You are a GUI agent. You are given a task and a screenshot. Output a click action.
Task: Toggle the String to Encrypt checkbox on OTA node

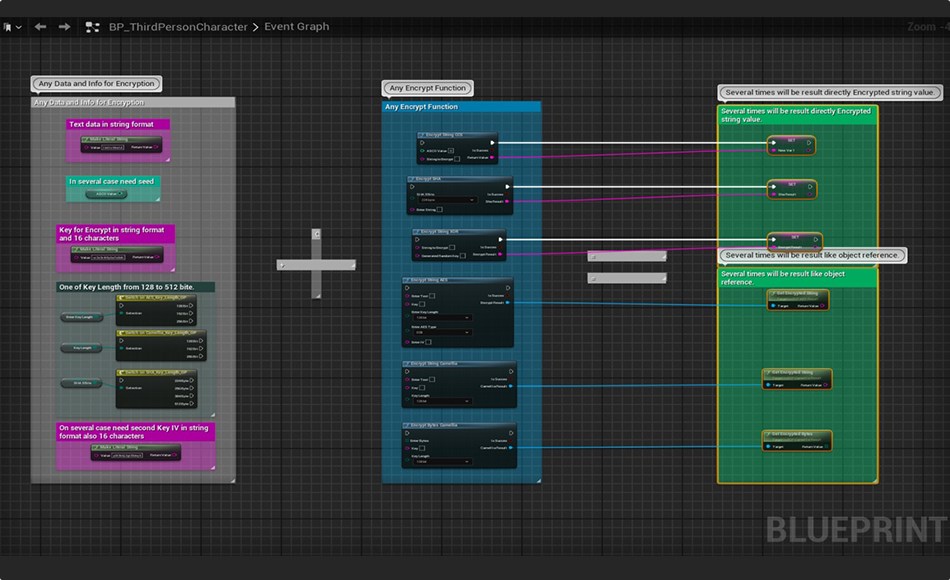click(457, 158)
